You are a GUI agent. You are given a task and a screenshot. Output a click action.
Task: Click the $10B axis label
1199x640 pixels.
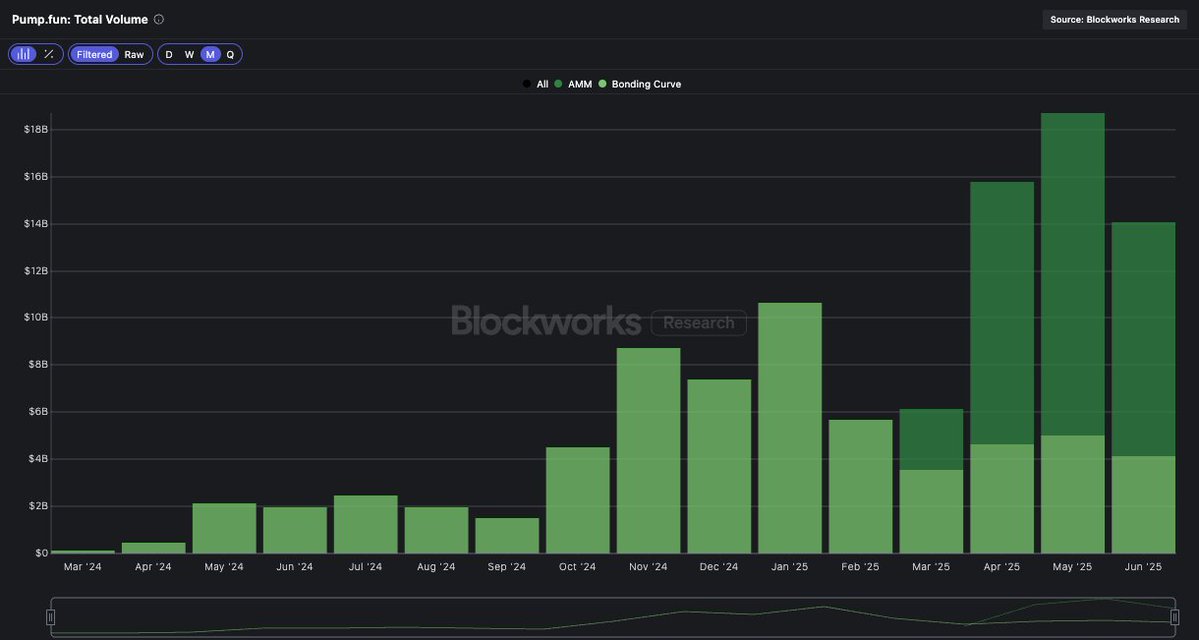(36, 317)
